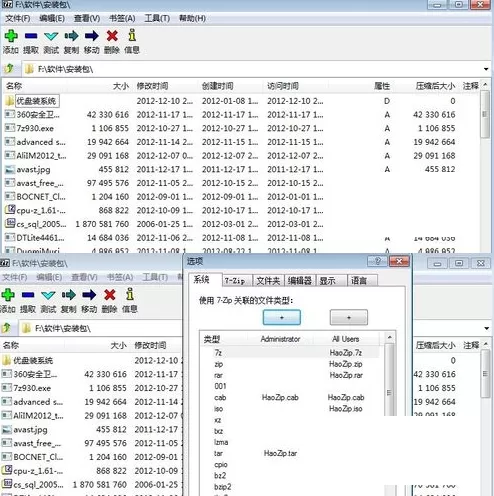494x496 pixels.
Task: Click the Info icon in upper window
Action: (x=132, y=35)
